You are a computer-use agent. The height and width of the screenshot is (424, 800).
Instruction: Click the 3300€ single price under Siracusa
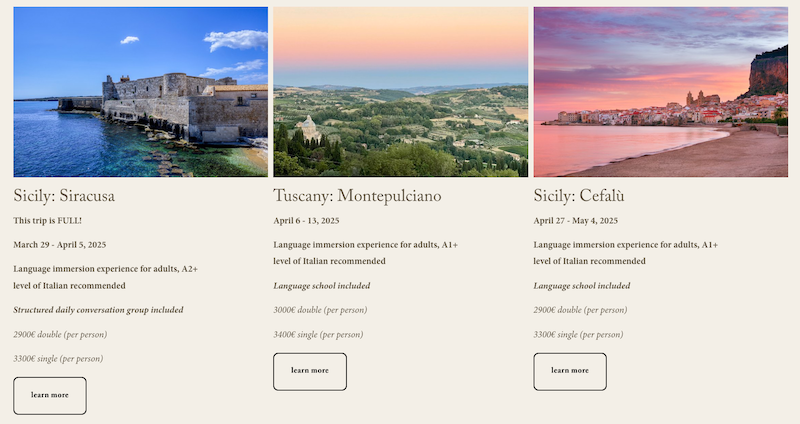[58, 358]
